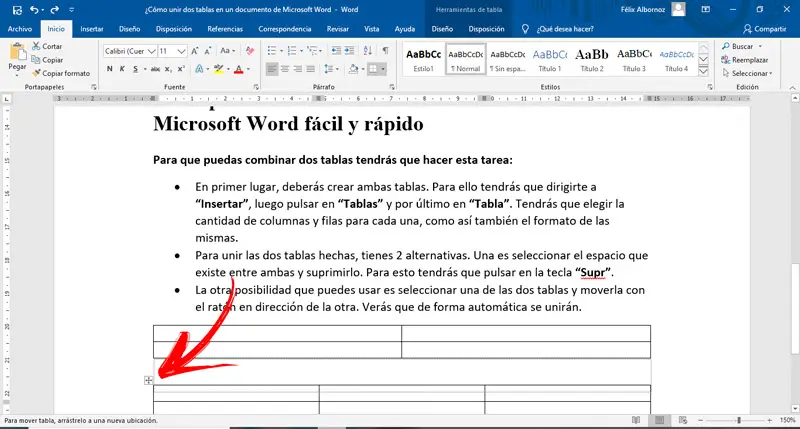Toggle bold (N) formatting
Image resolution: width=800 pixels, height=429 pixels.
point(110,70)
